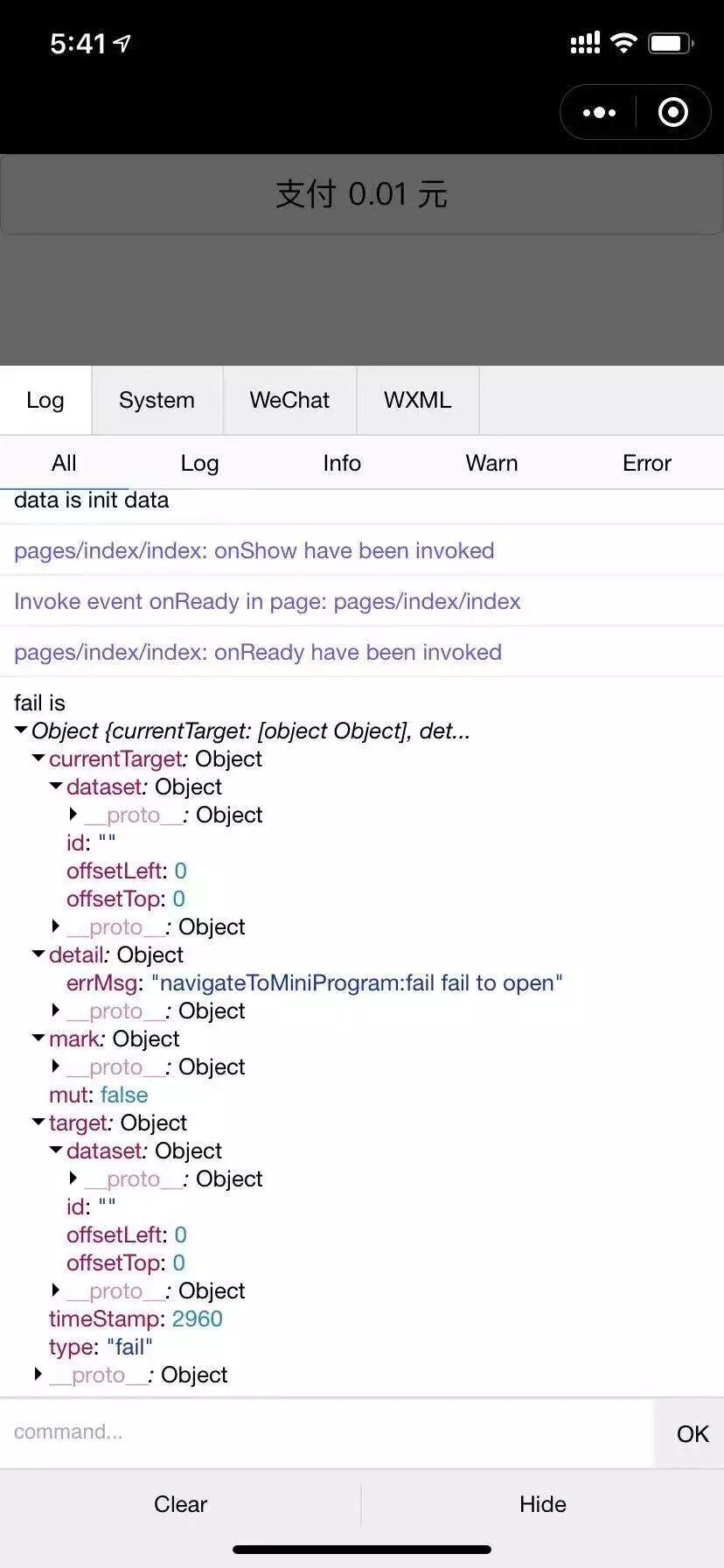Collapse the detail object node
Image resolution: width=724 pixels, height=1568 pixels.
click(38, 954)
